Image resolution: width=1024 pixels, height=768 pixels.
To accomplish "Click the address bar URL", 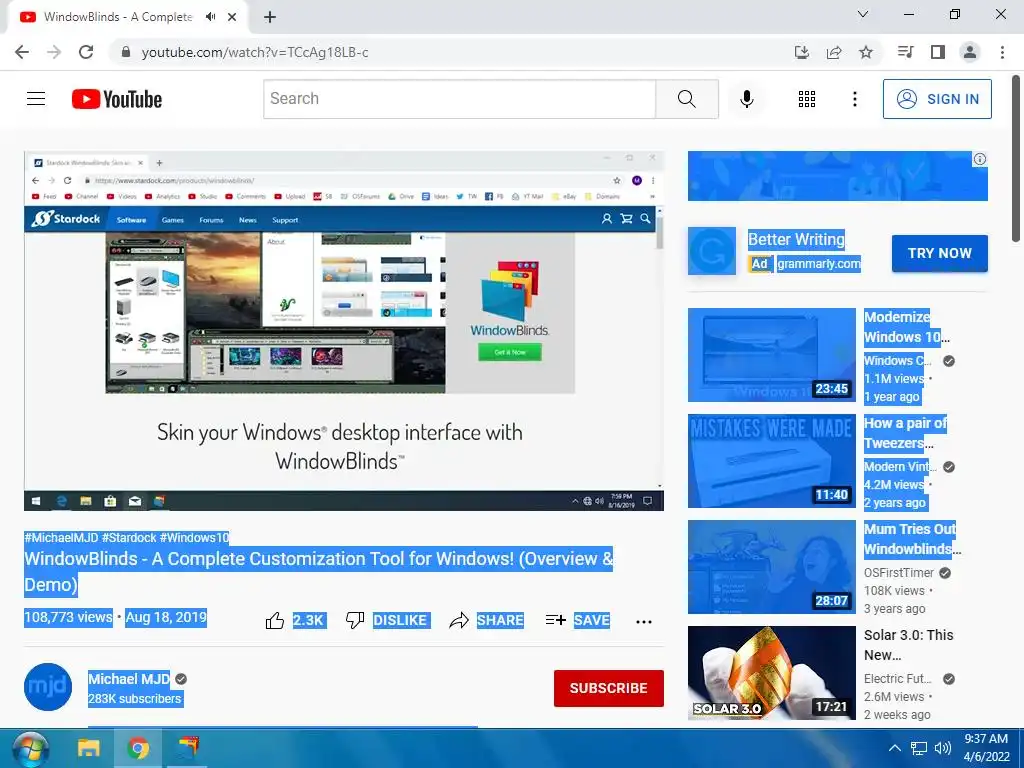I will click(x=255, y=52).
